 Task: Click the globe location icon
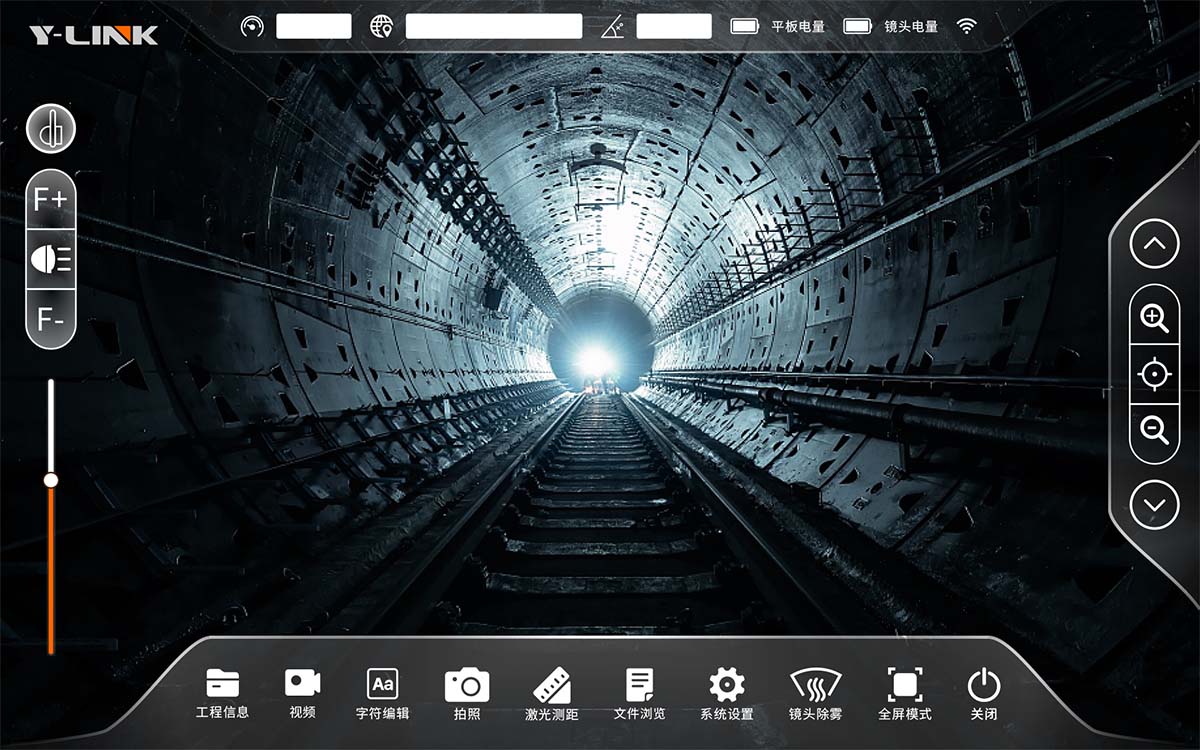[x=381, y=26]
